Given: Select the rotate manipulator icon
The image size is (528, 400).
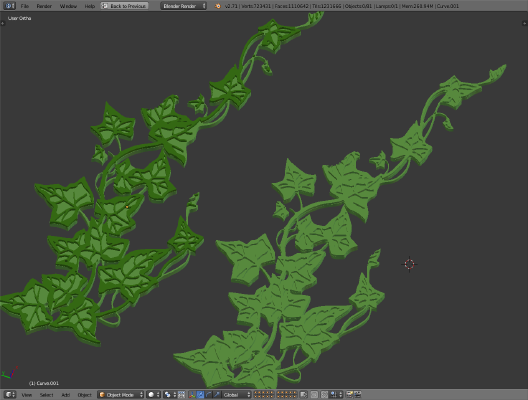Looking at the screenshot, I should click(208, 395).
